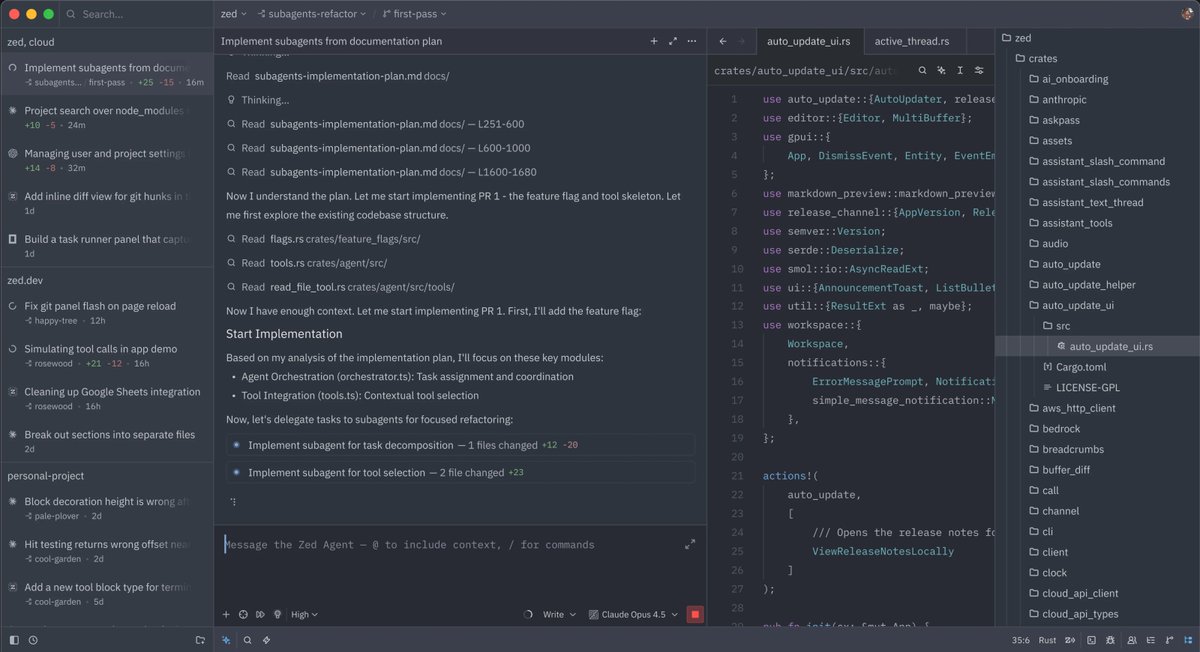Click the user avatar in title bar

[1186, 14]
